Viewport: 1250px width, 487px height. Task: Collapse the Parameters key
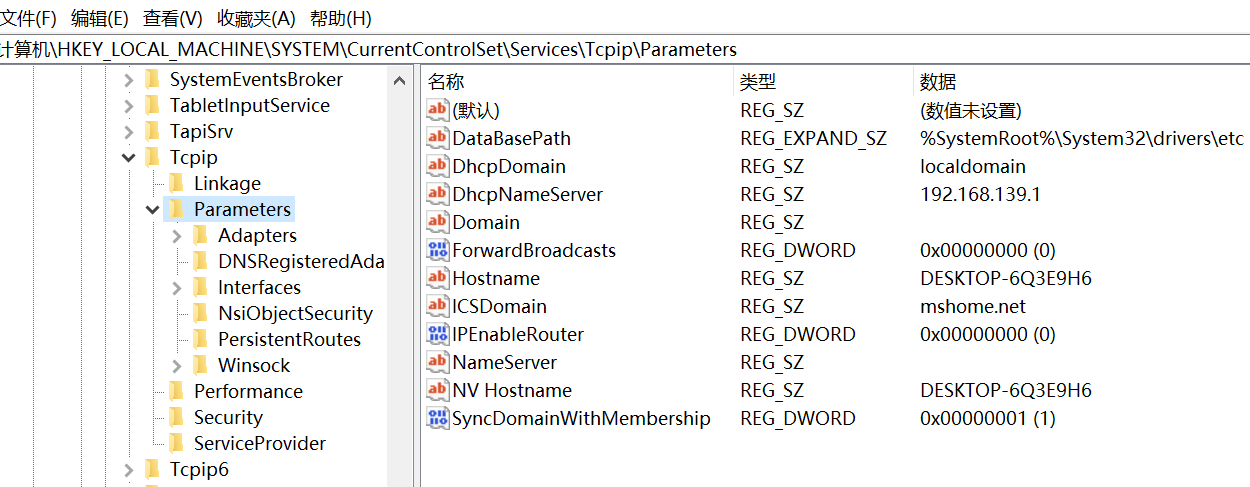(x=153, y=210)
